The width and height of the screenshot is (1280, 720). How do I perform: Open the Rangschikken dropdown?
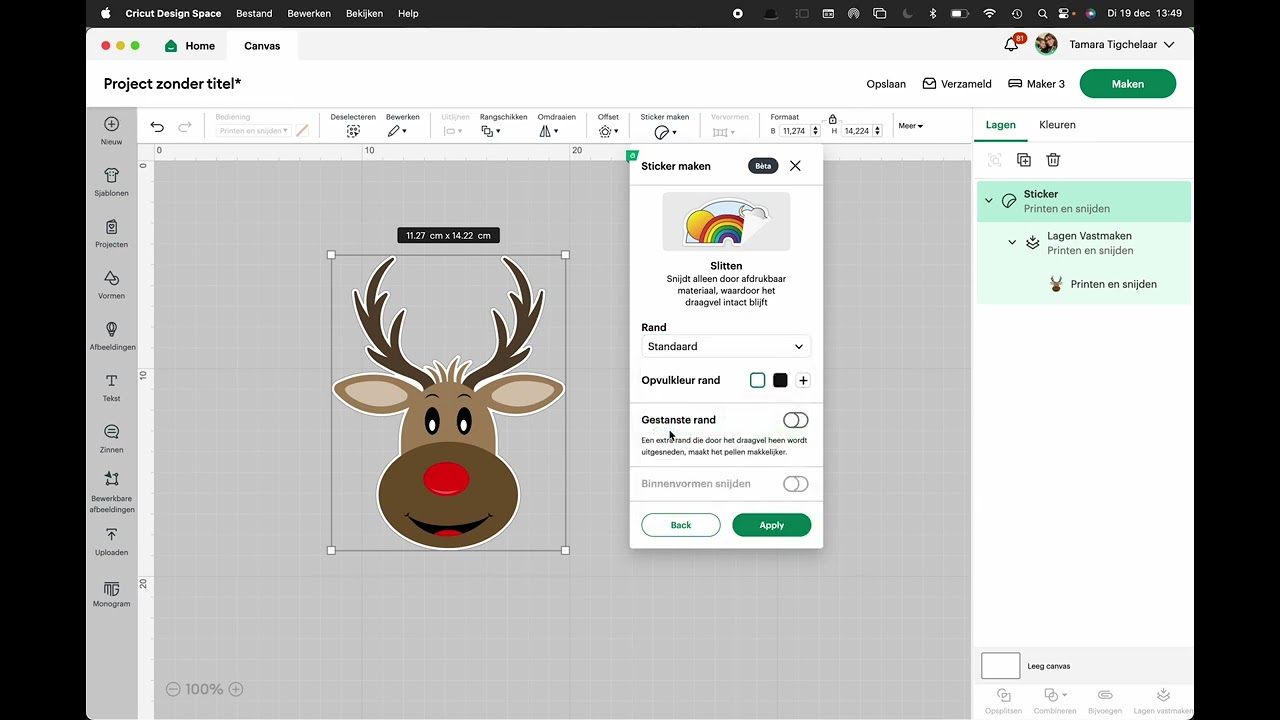(x=490, y=131)
